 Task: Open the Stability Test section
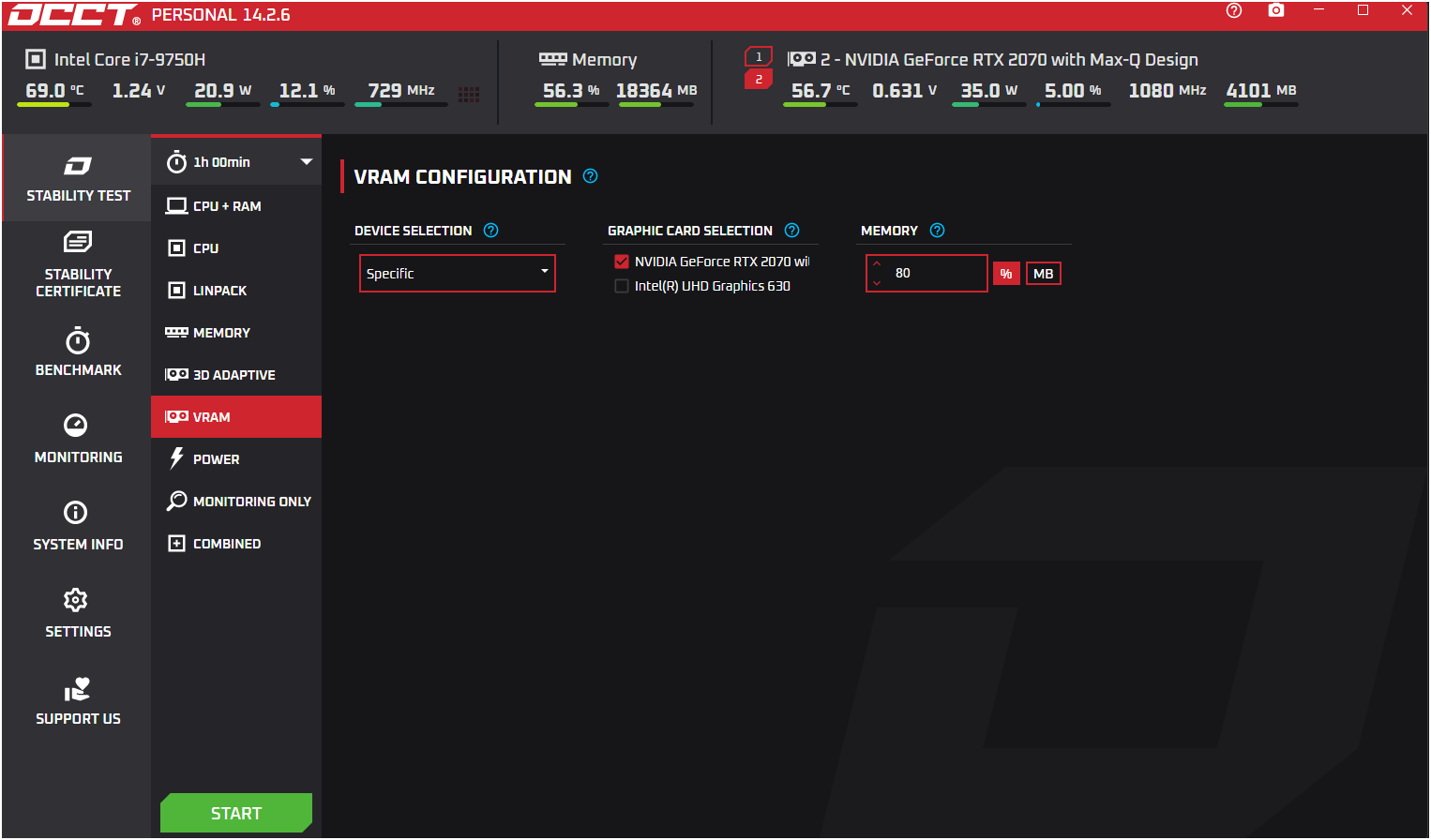click(78, 178)
